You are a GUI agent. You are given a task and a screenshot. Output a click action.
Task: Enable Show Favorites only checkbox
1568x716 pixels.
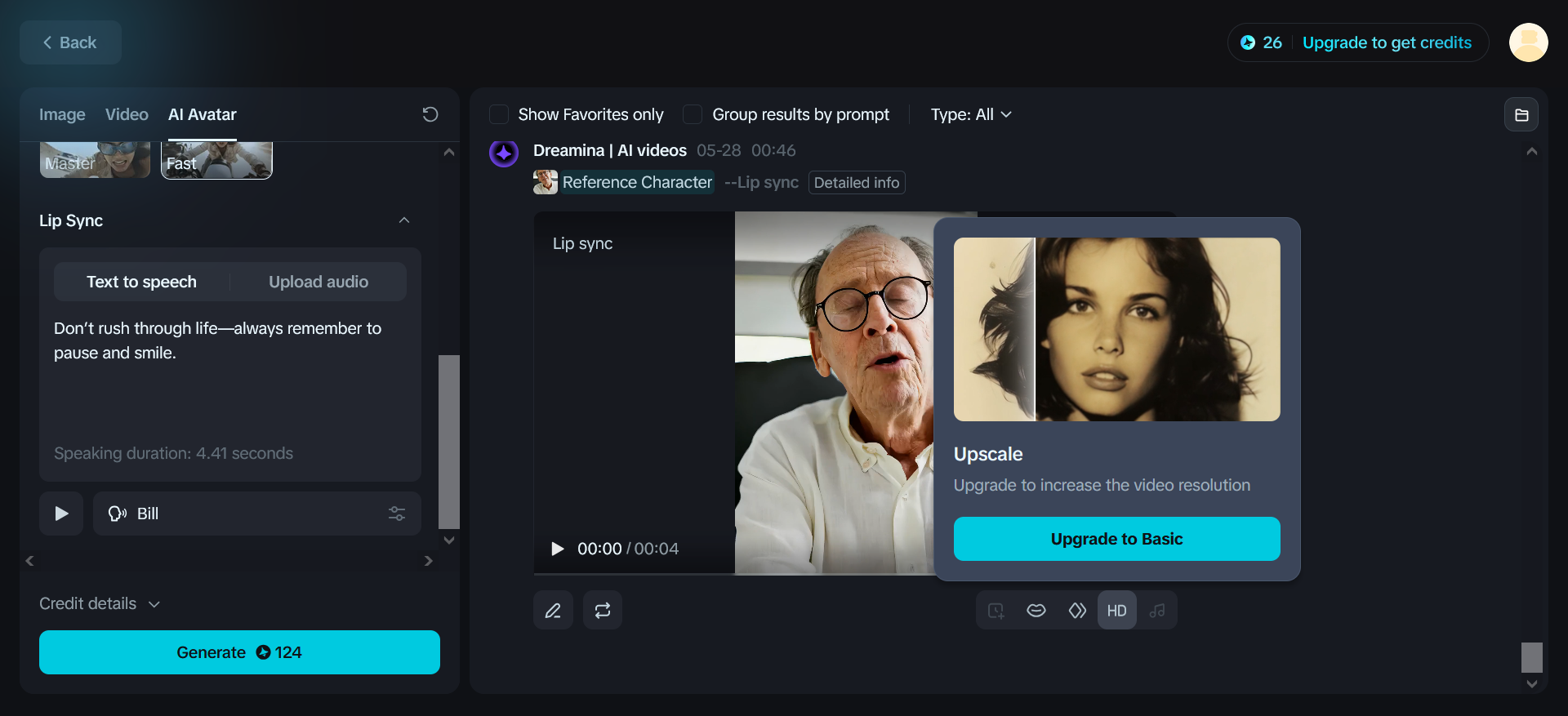(499, 114)
